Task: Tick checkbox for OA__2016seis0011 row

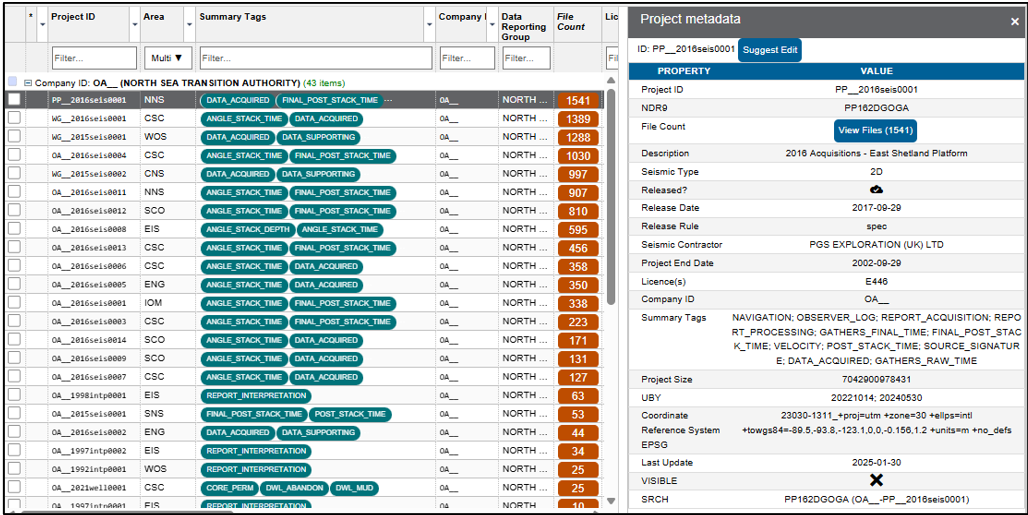Action: coord(14,192)
